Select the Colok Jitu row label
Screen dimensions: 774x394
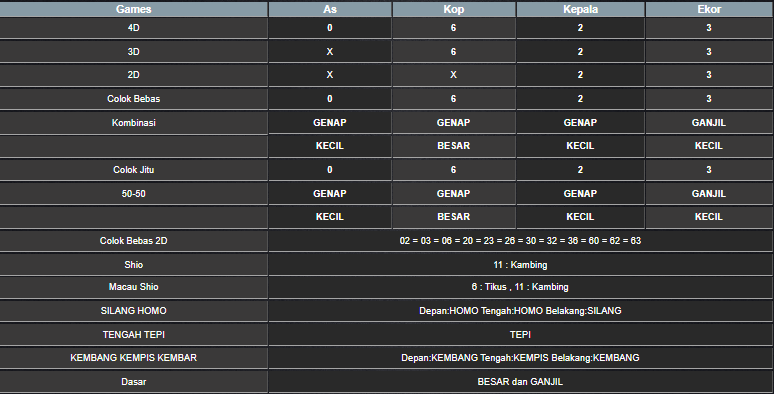coord(133,169)
